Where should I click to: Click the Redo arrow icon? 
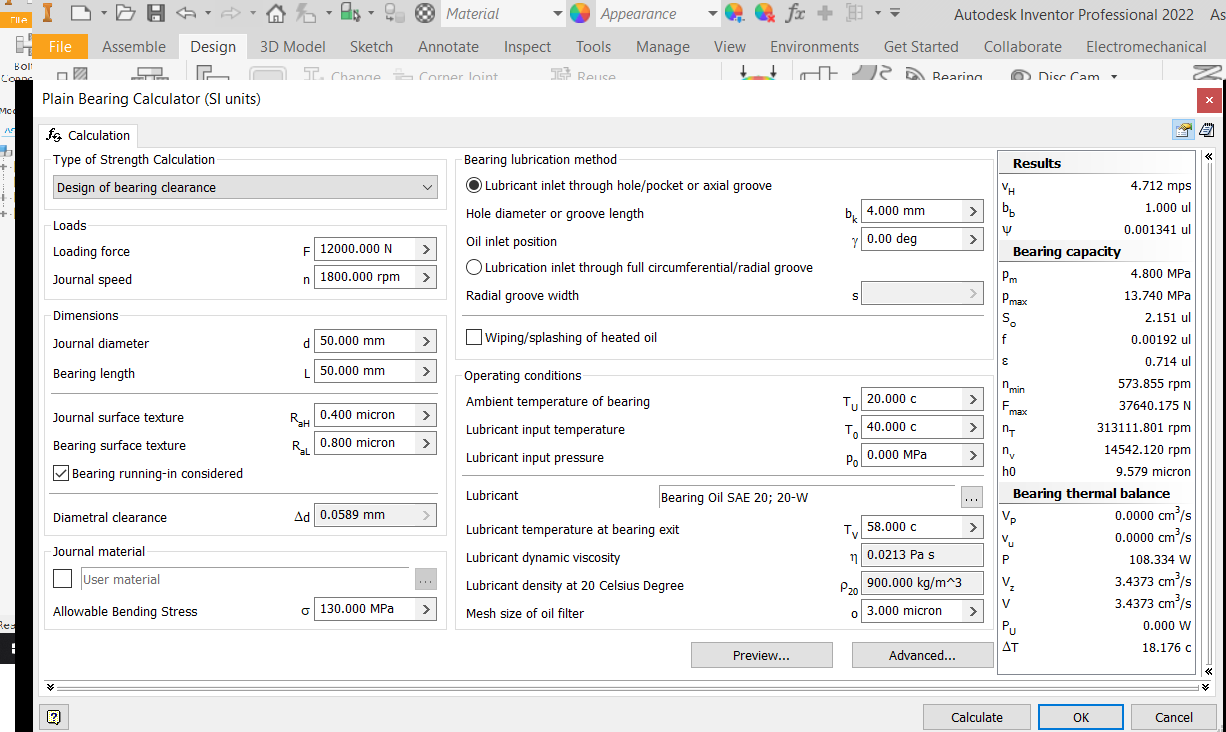click(231, 13)
